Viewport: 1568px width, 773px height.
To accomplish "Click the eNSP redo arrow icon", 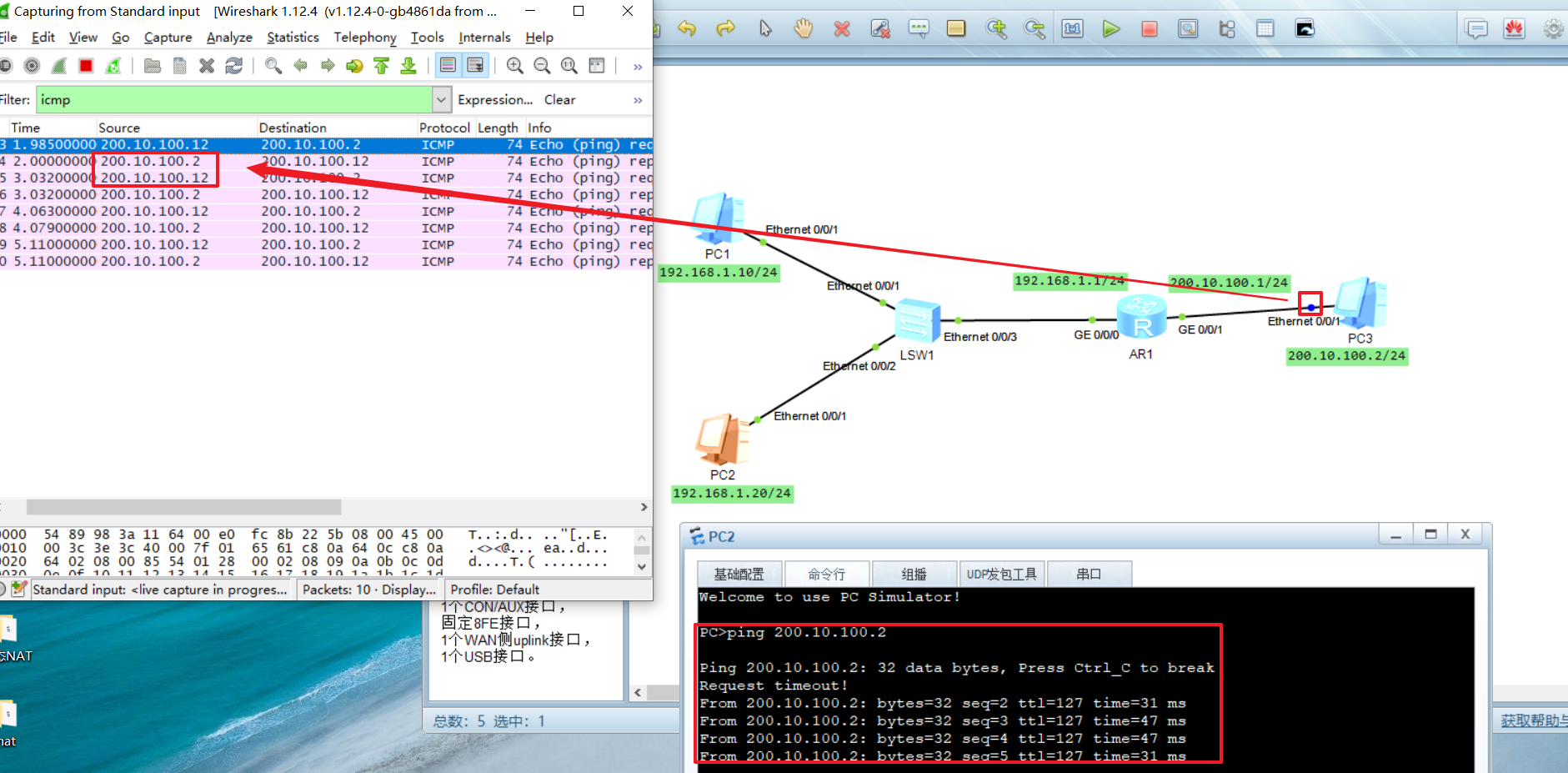I will click(726, 28).
